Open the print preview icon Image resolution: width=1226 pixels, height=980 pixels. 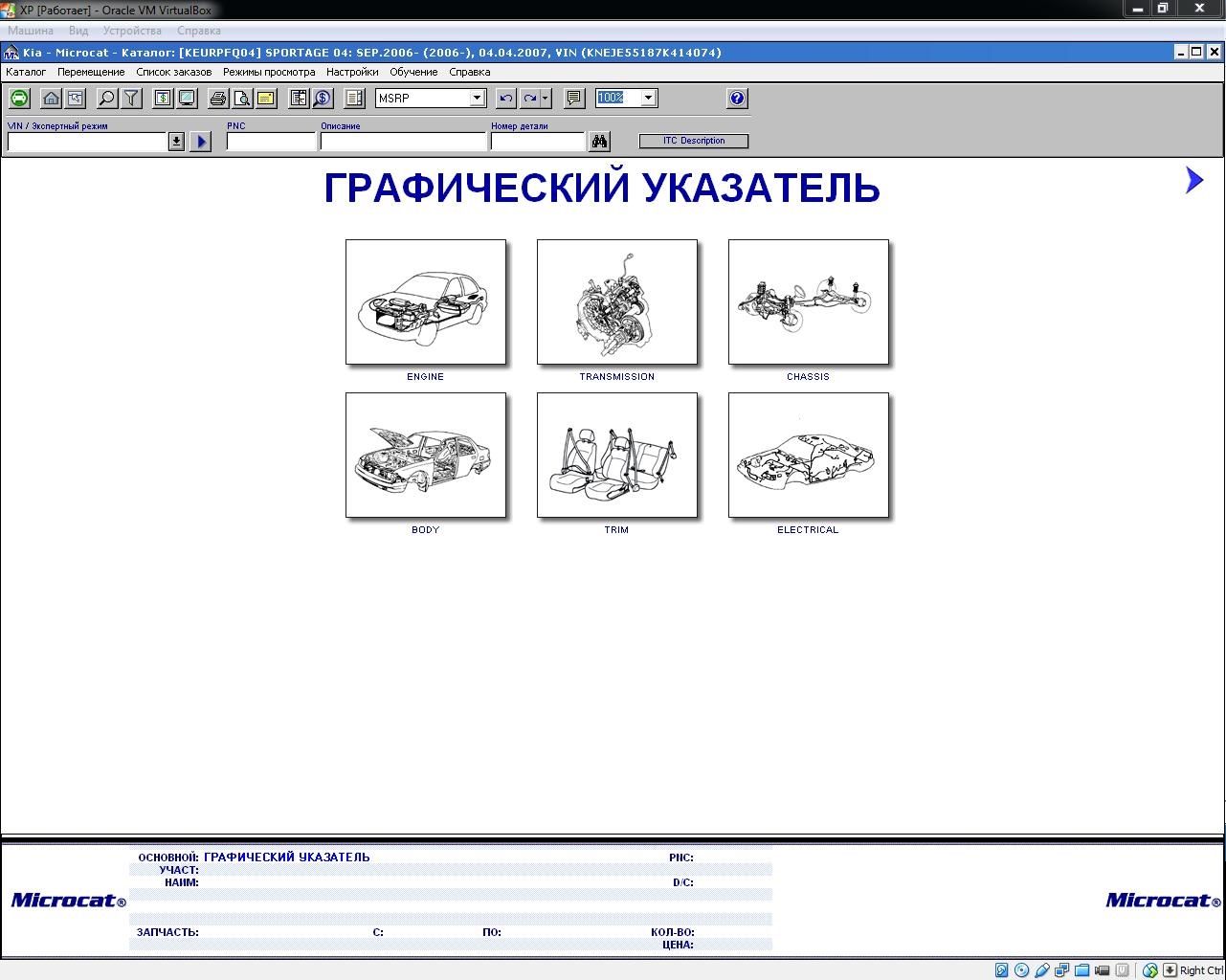242,98
